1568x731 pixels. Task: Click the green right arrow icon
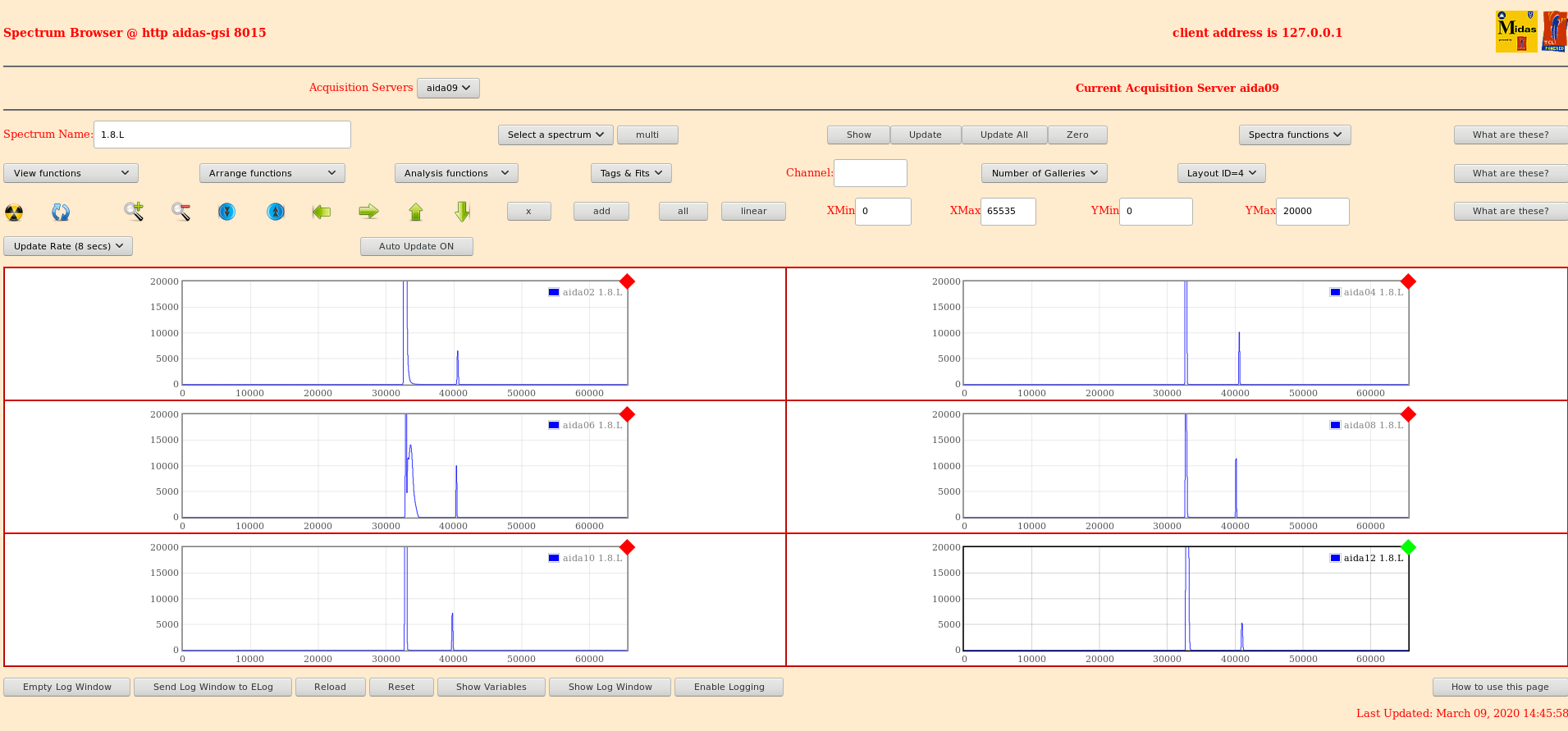click(x=368, y=212)
